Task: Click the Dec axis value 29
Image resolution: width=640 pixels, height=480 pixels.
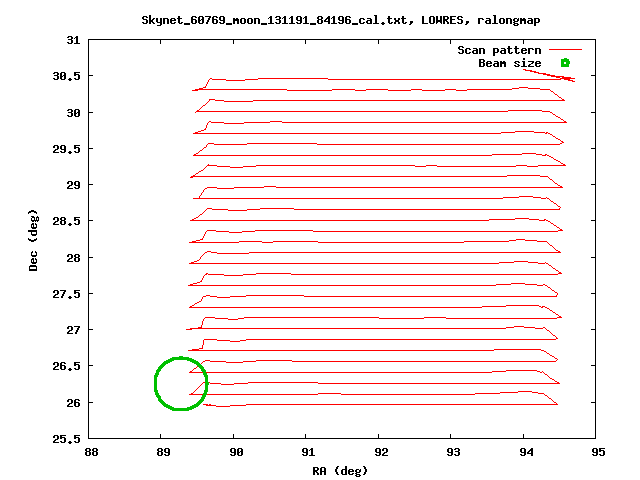Action: pos(73,185)
